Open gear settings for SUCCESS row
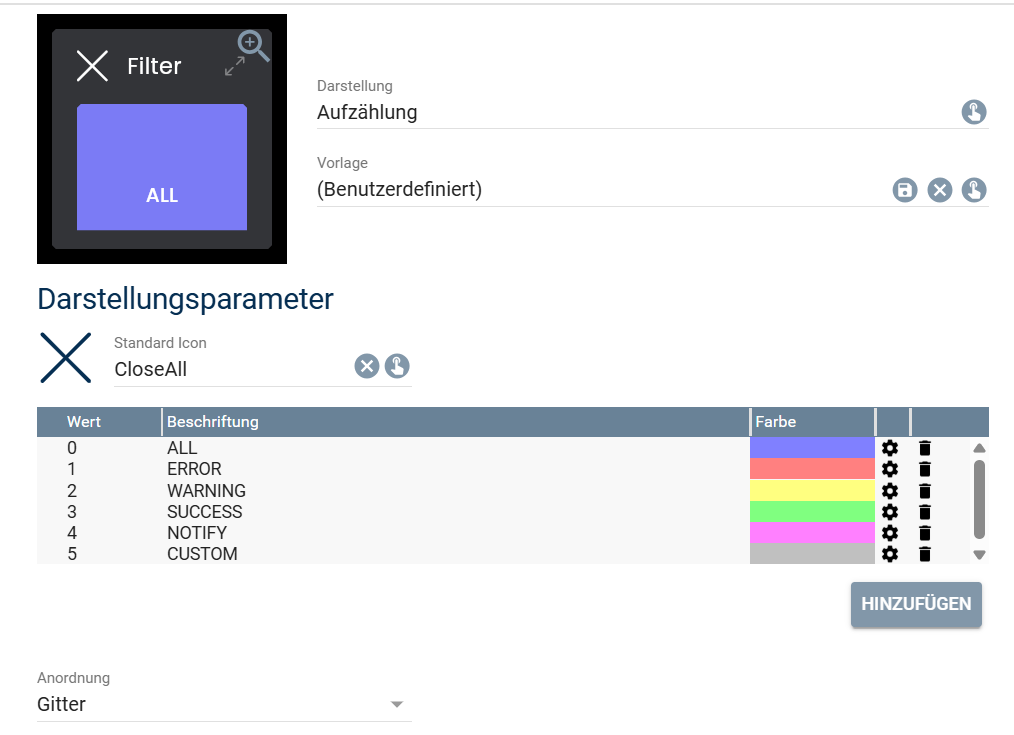Screen dimensions: 1014x735 pyautogui.click(x=889, y=512)
